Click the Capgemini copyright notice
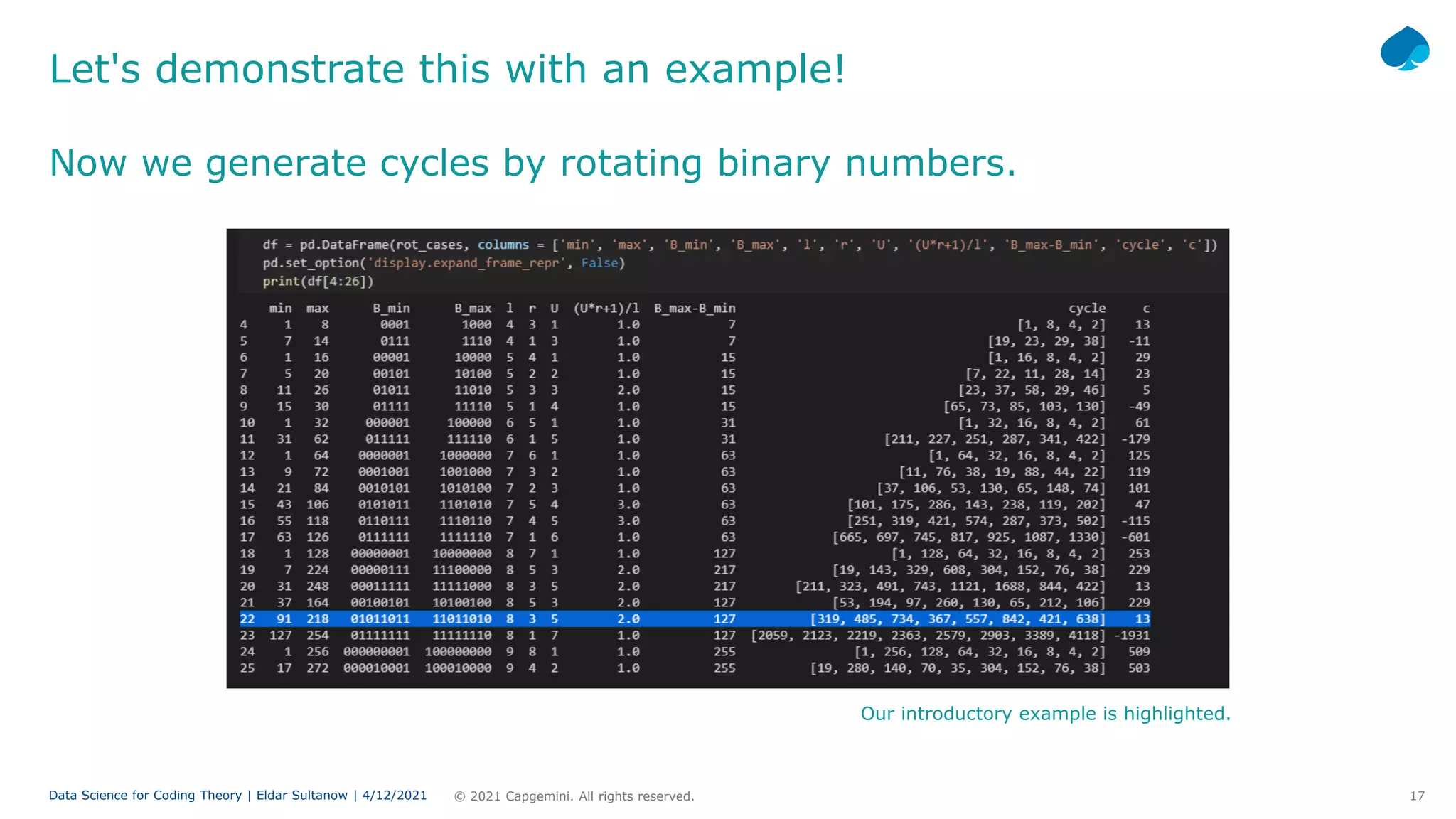 click(574, 796)
